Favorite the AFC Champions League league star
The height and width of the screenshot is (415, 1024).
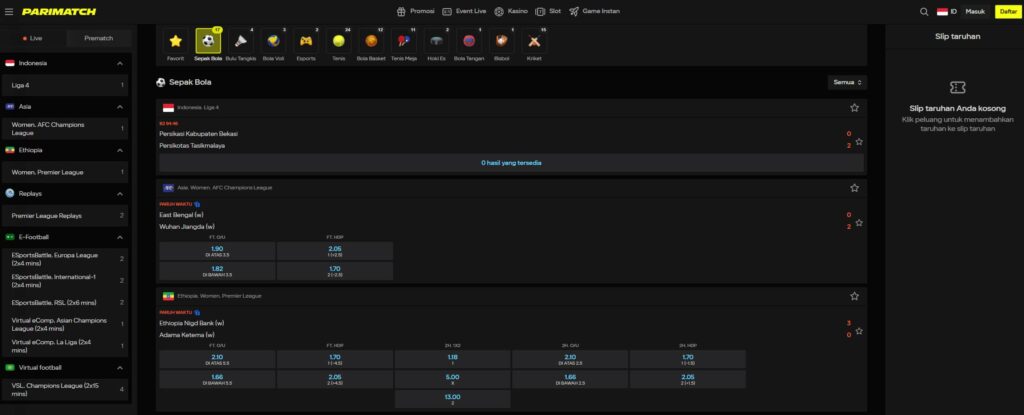(x=854, y=188)
